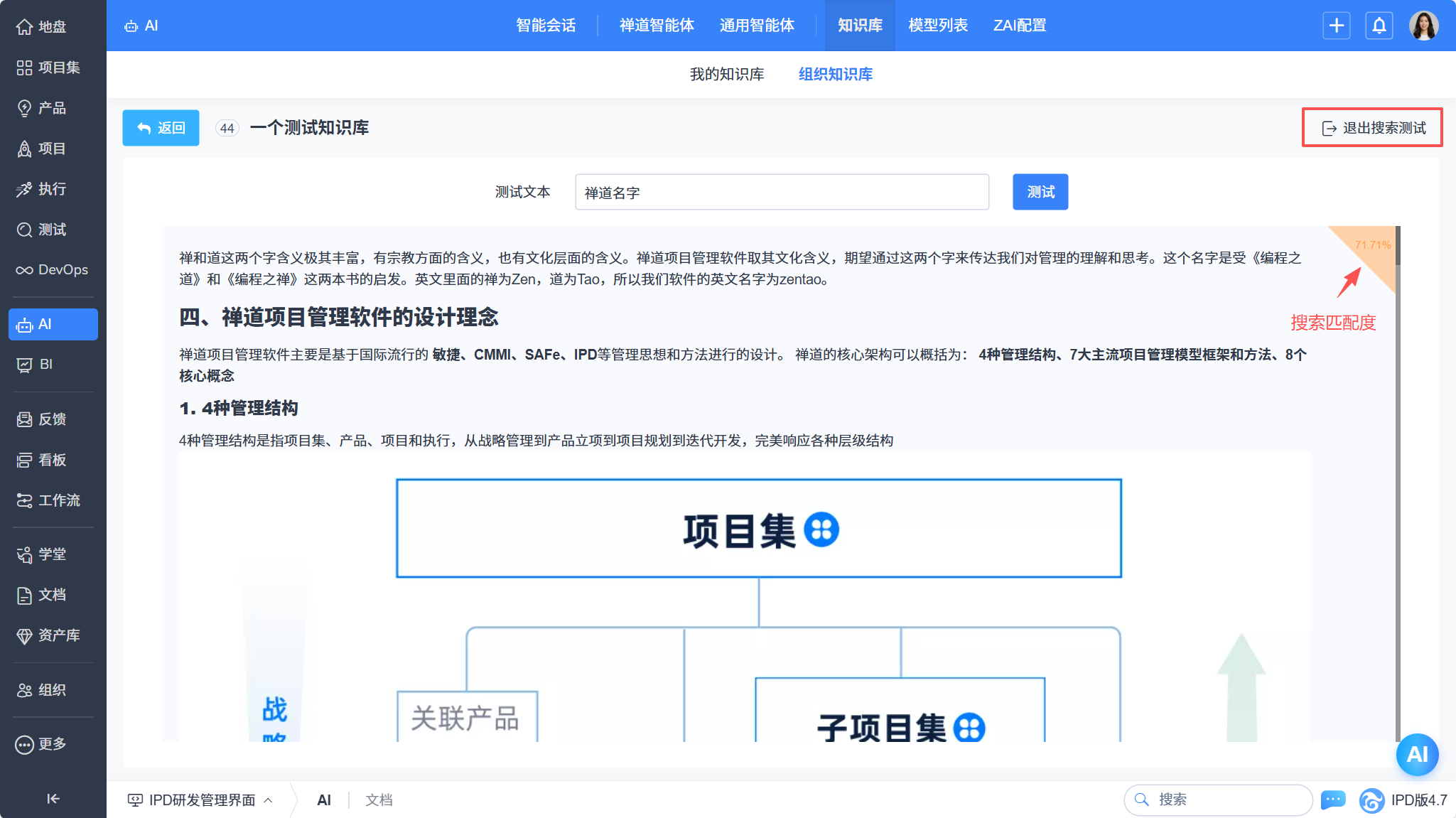Open the user avatar menu

tap(1423, 26)
